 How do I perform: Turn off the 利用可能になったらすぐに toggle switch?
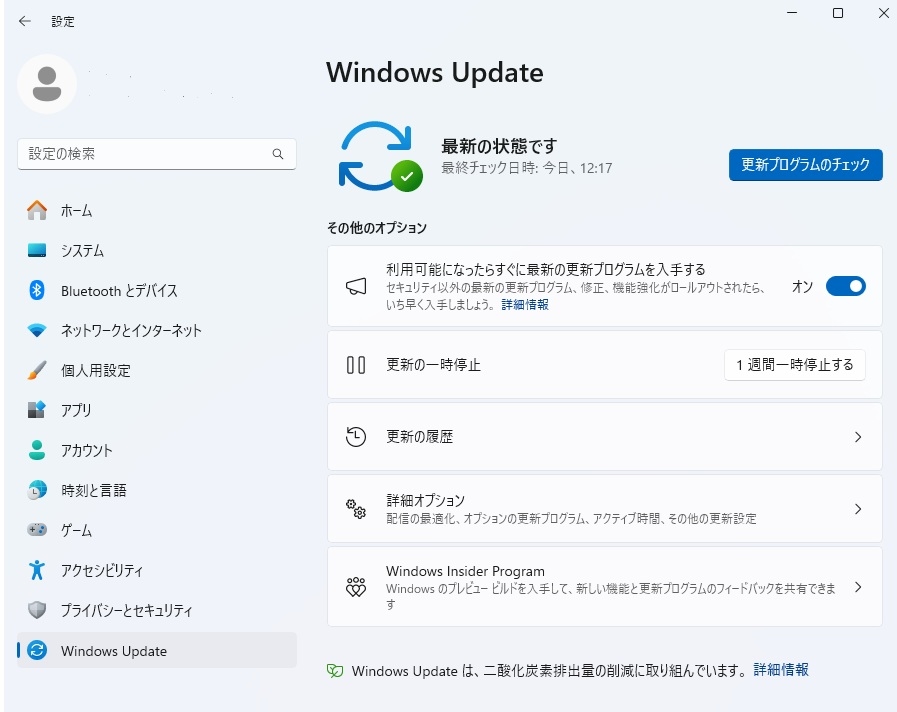pyautogui.click(x=846, y=287)
